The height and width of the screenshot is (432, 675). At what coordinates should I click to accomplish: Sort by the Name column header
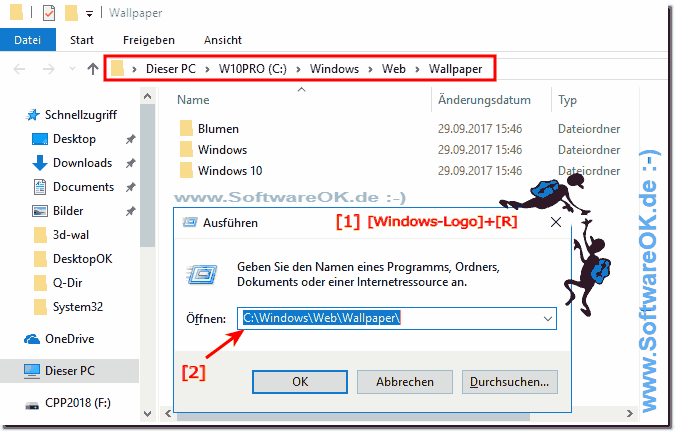(193, 100)
